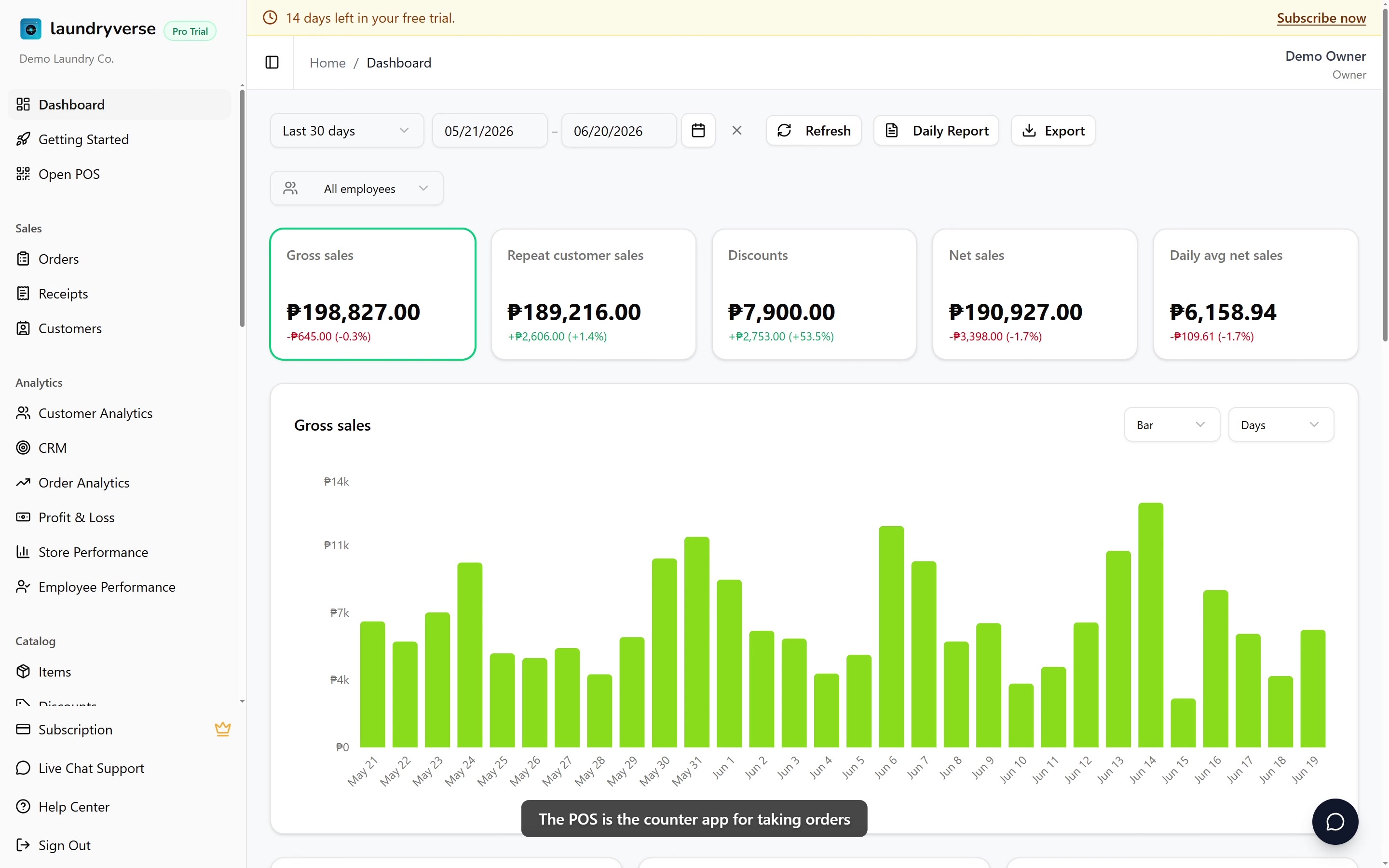Click the Jun 14 bar in chart
The image size is (1389, 868).
[1150, 624]
